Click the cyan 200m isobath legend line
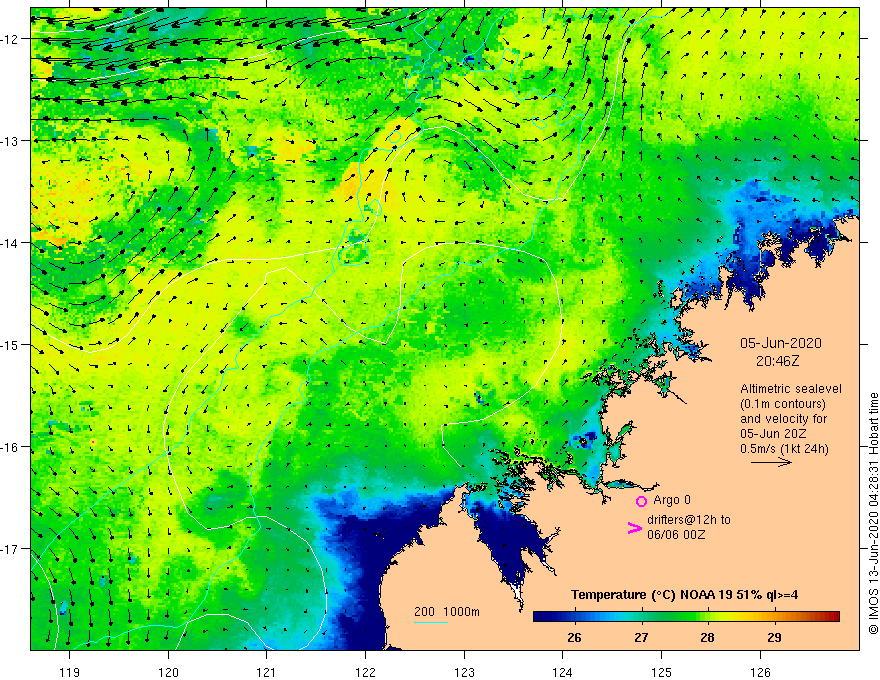This screenshot has height=680, width=880. (x=430, y=622)
